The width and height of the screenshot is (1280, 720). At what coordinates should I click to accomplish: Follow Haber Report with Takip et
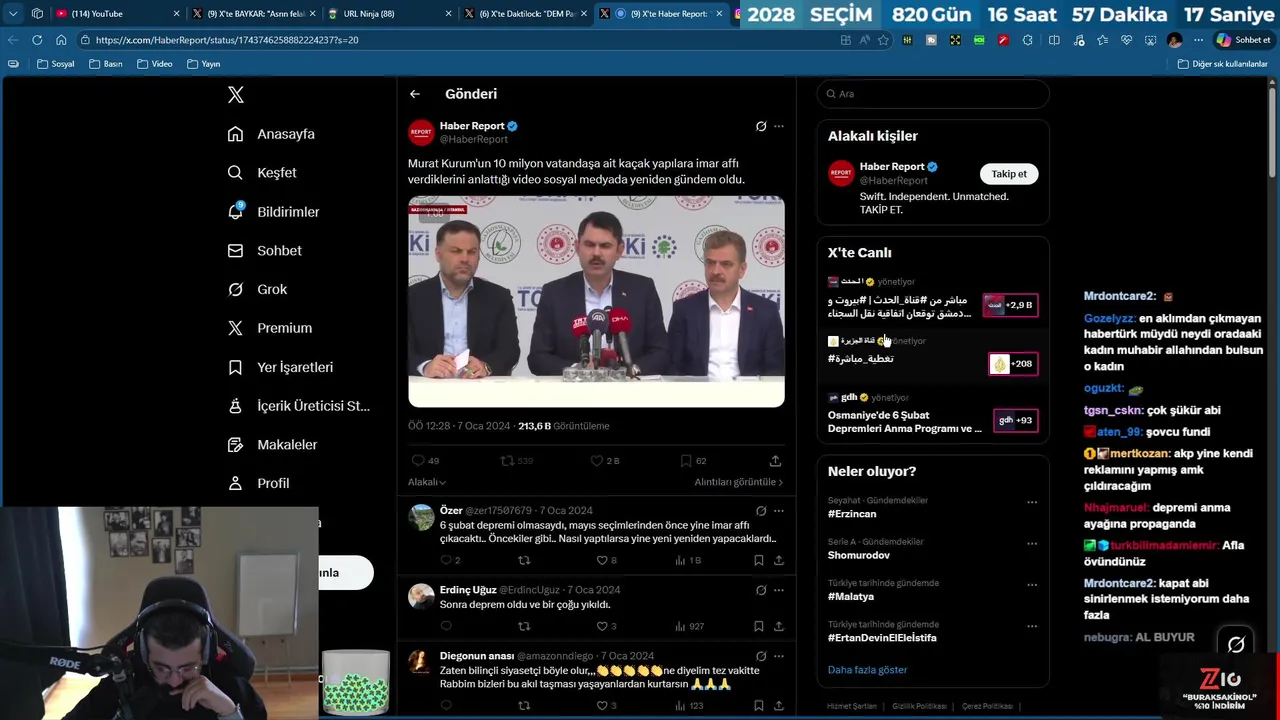1009,174
